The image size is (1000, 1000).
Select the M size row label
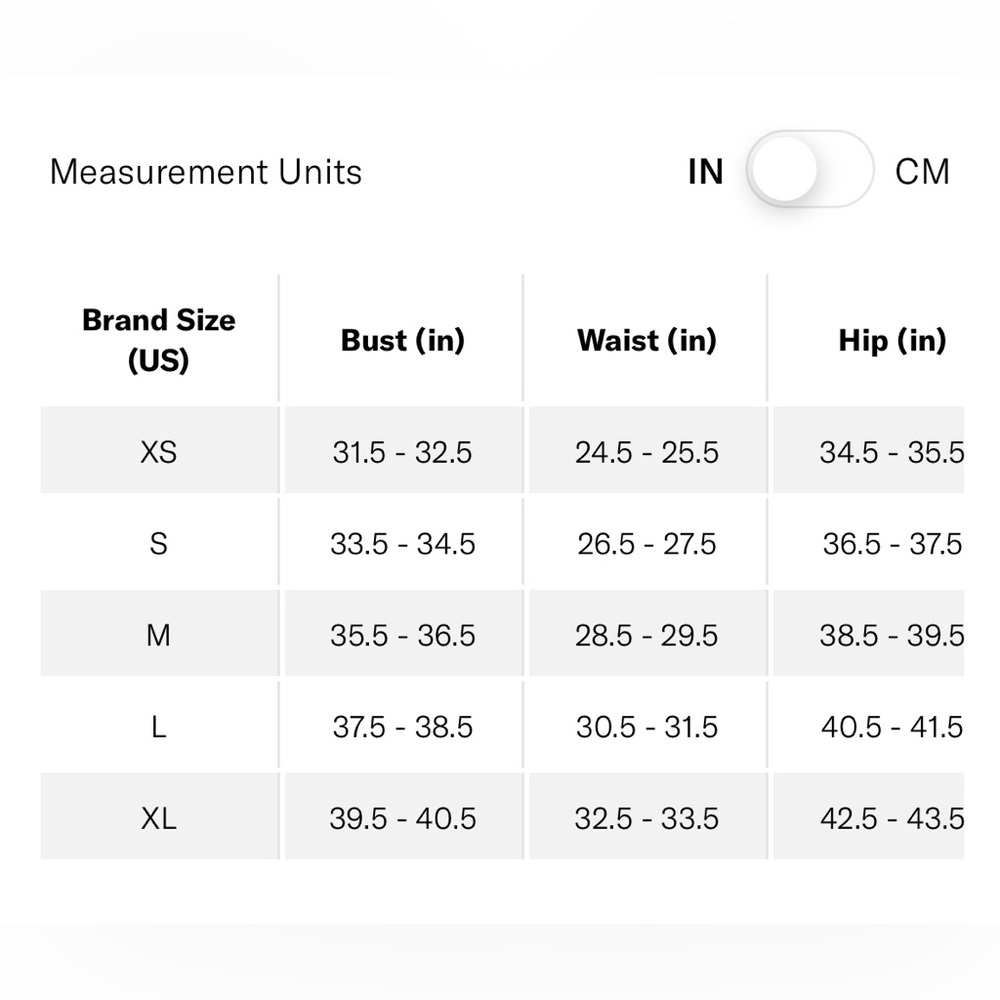[x=159, y=635]
